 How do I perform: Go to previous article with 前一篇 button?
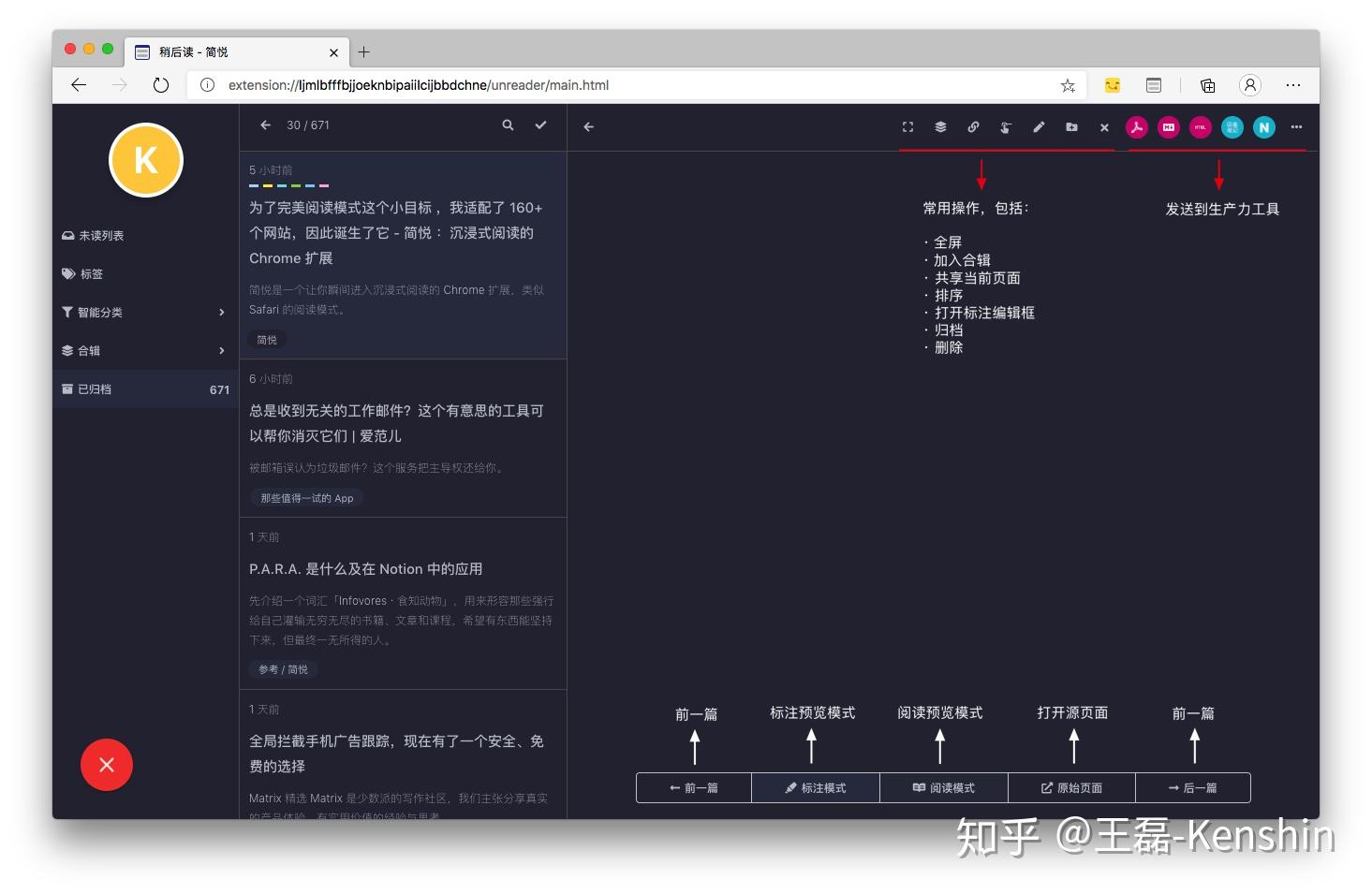[694, 788]
